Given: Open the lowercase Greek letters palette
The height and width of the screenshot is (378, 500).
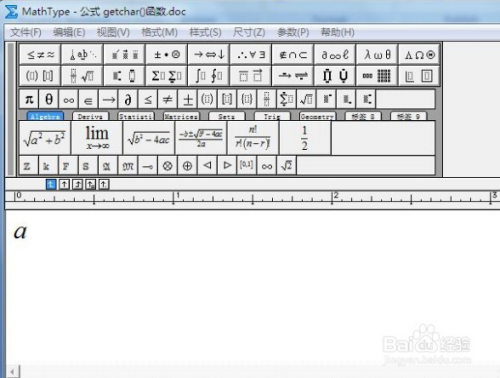Looking at the screenshot, I should point(377,54).
